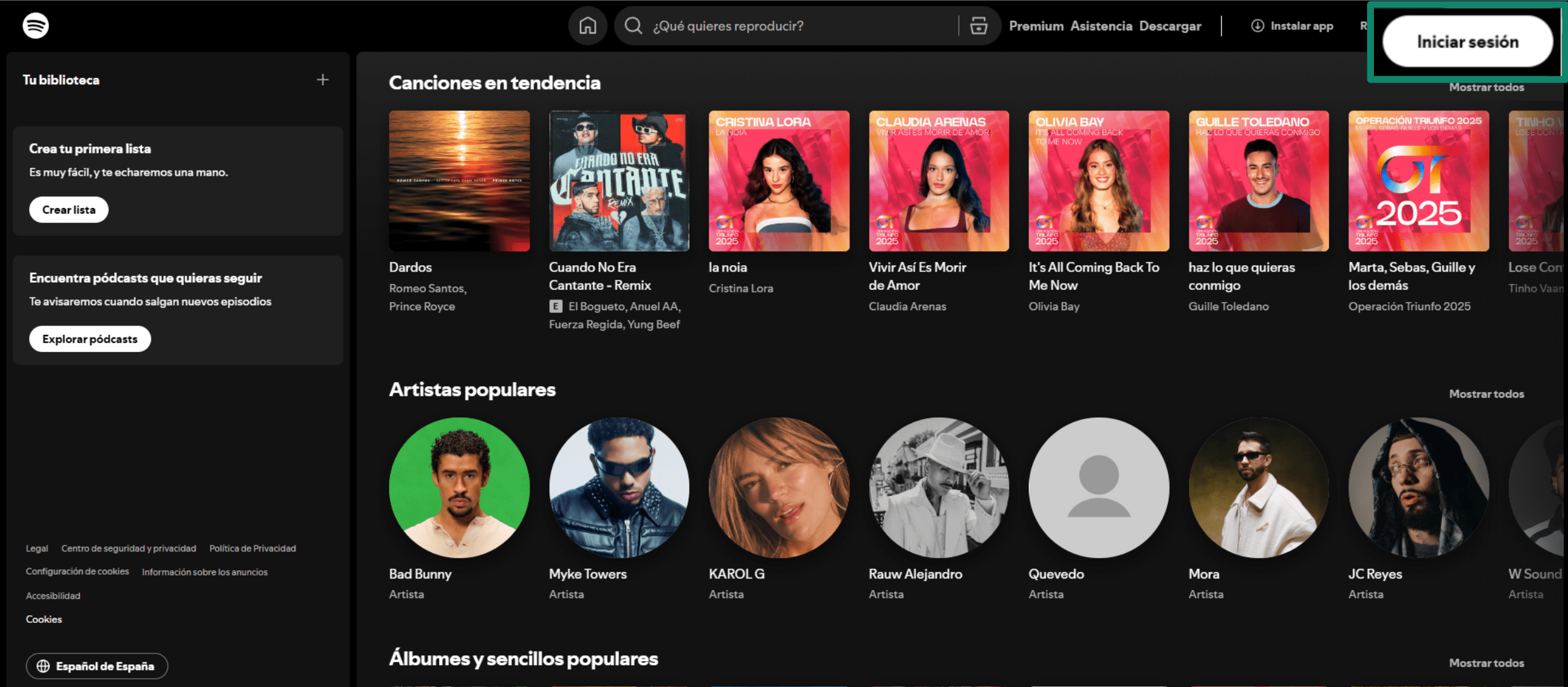Click the search magnifier icon
1568x687 pixels.
coord(633,25)
